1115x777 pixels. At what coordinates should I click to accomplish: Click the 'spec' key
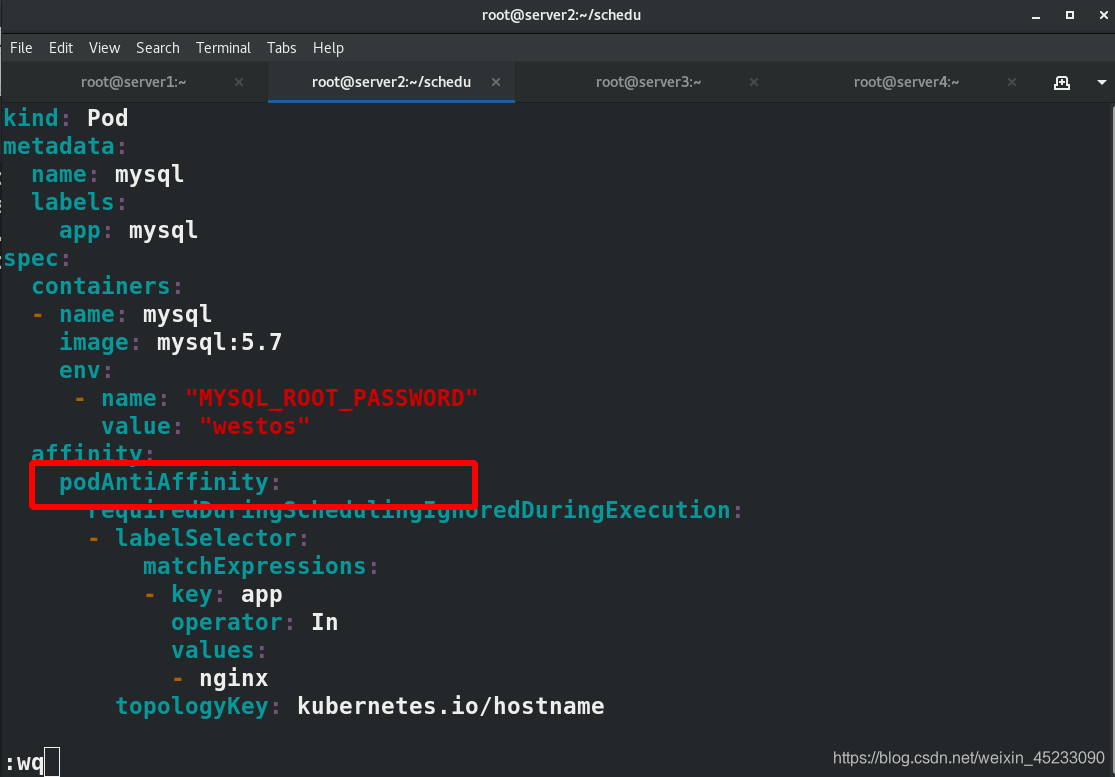pos(31,258)
